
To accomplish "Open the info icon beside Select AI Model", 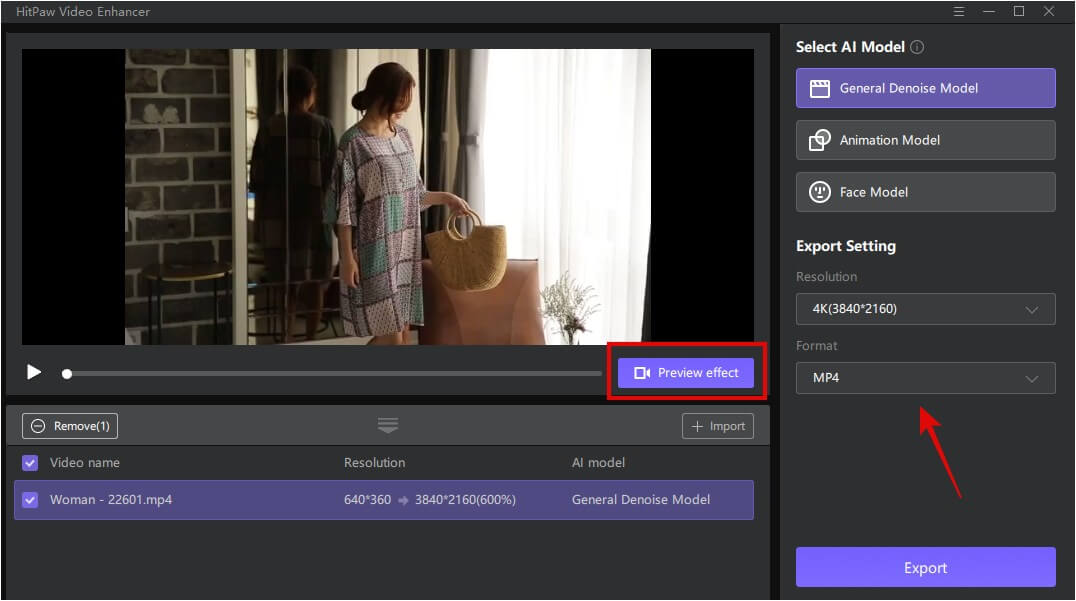I will click(x=917, y=47).
